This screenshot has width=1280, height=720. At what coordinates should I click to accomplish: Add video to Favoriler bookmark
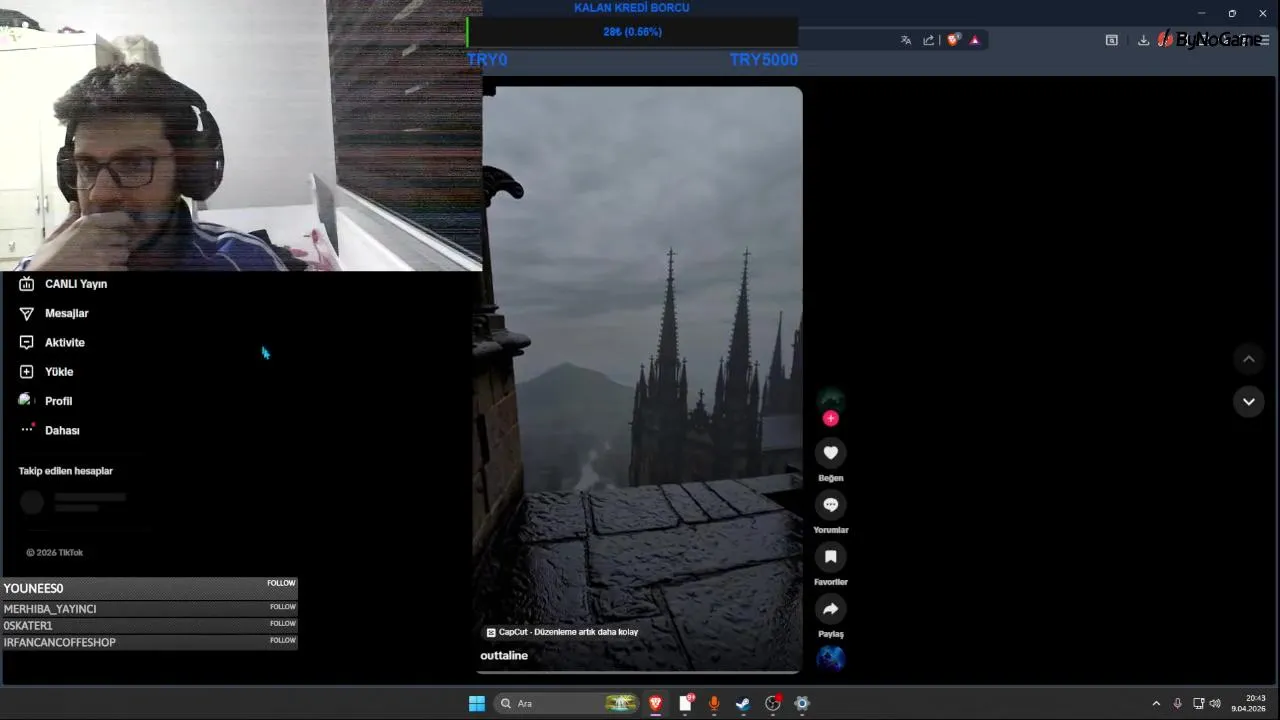[830, 557]
